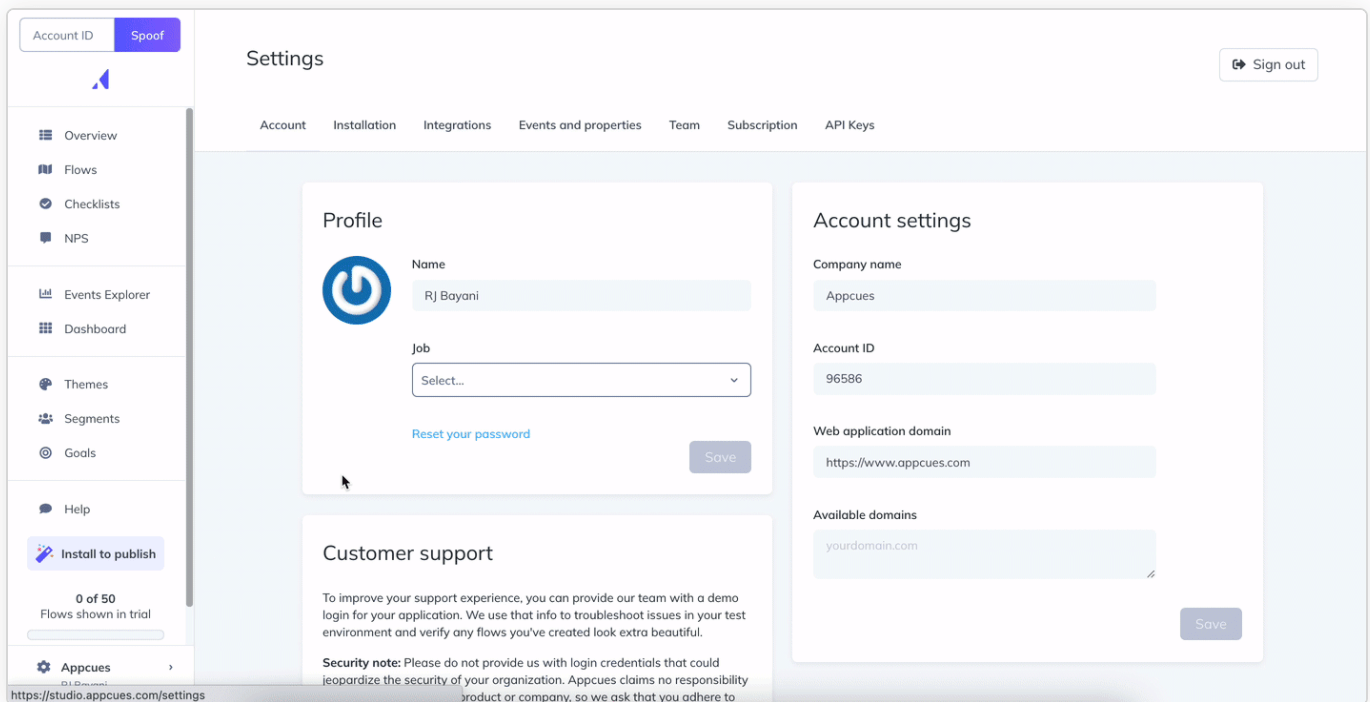Click the magic wand icon in Install to publish

point(44,554)
